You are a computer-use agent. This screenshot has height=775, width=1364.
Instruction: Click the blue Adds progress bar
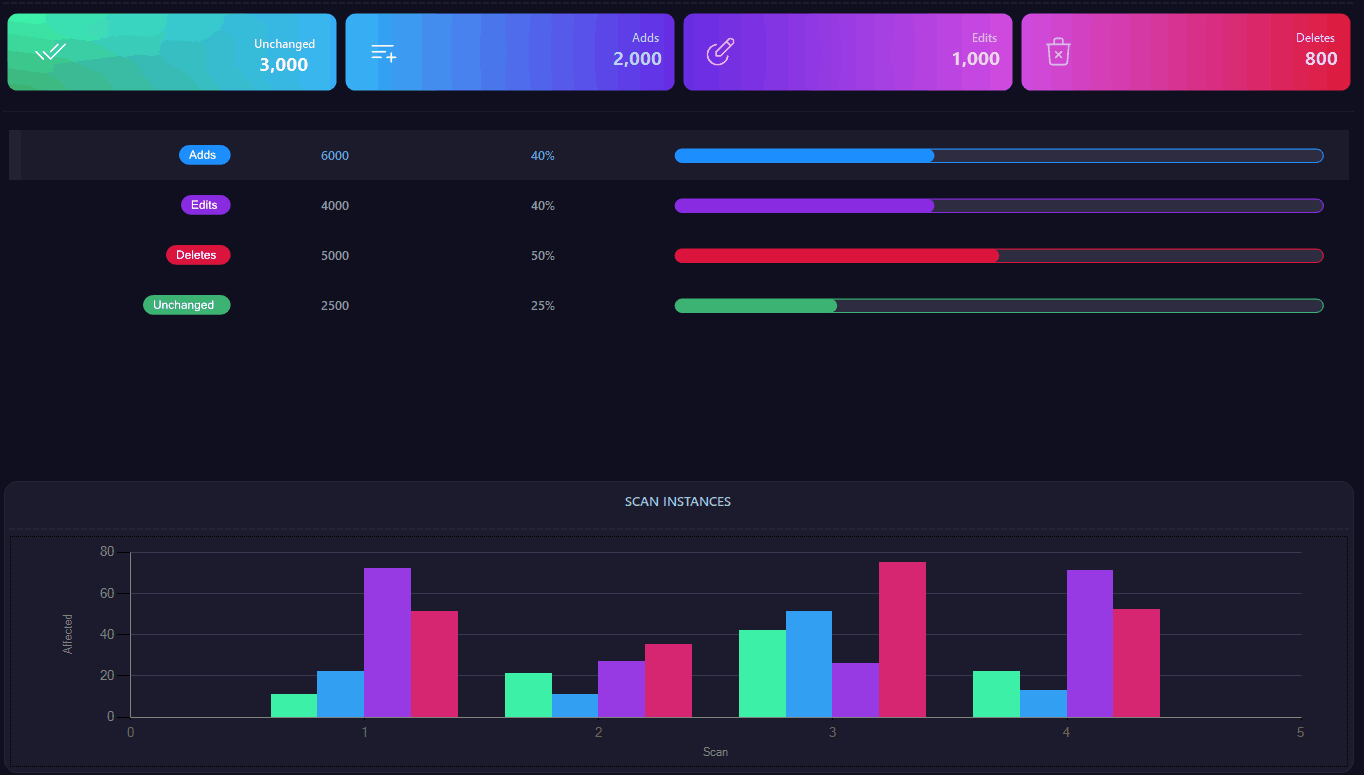[999, 155]
